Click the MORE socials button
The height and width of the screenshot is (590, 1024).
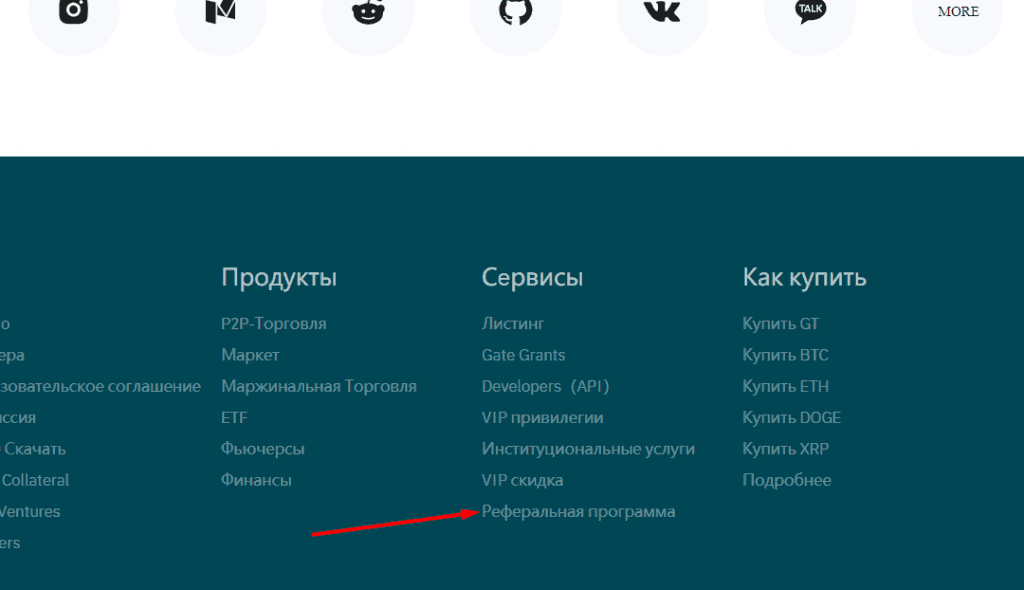click(x=957, y=11)
